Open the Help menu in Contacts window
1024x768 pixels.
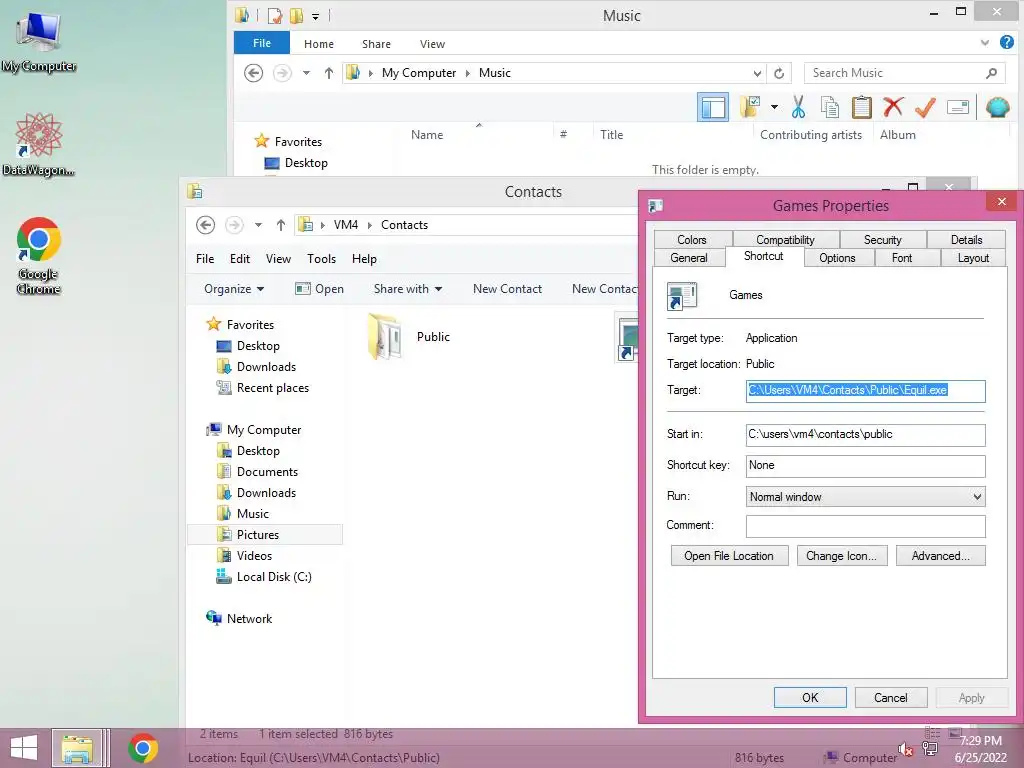coord(364,259)
